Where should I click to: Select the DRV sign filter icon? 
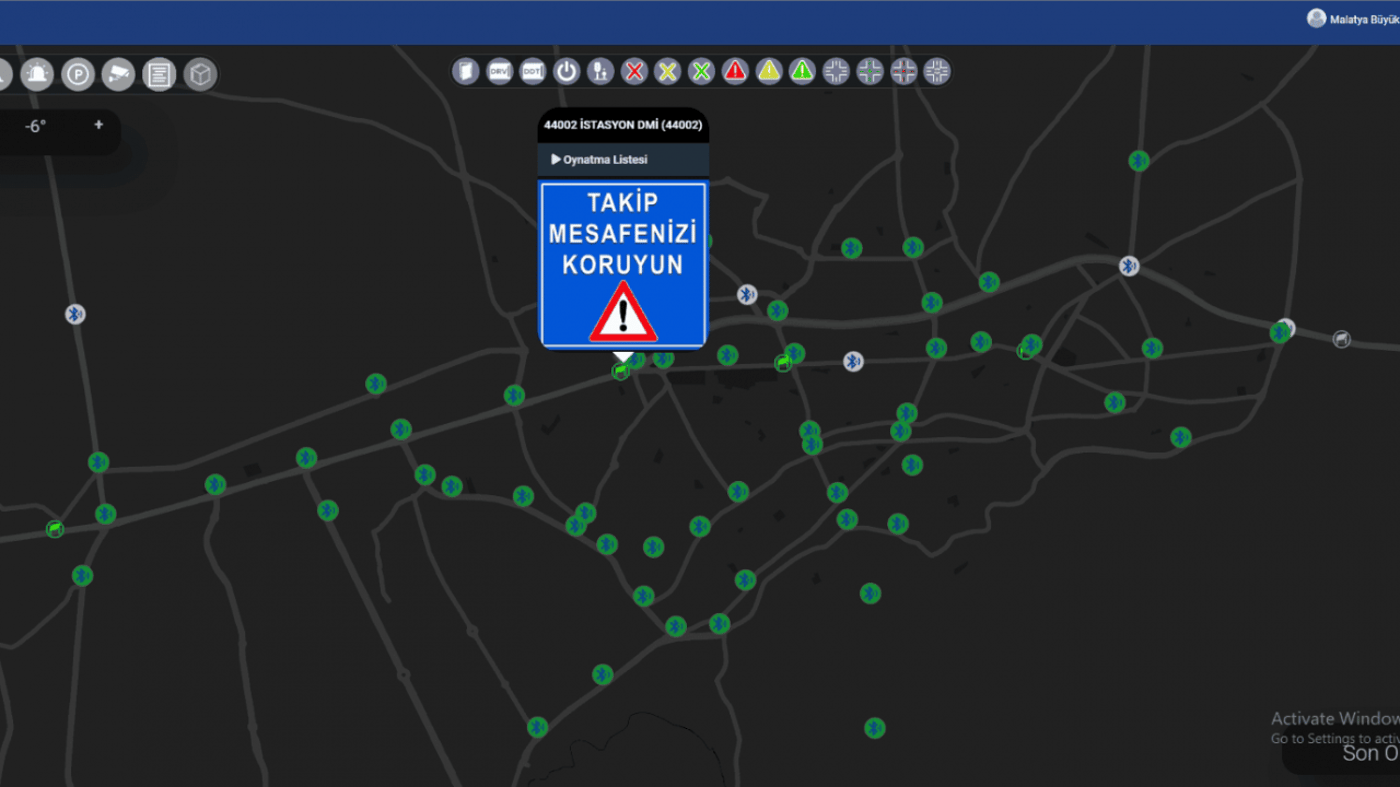click(x=499, y=71)
